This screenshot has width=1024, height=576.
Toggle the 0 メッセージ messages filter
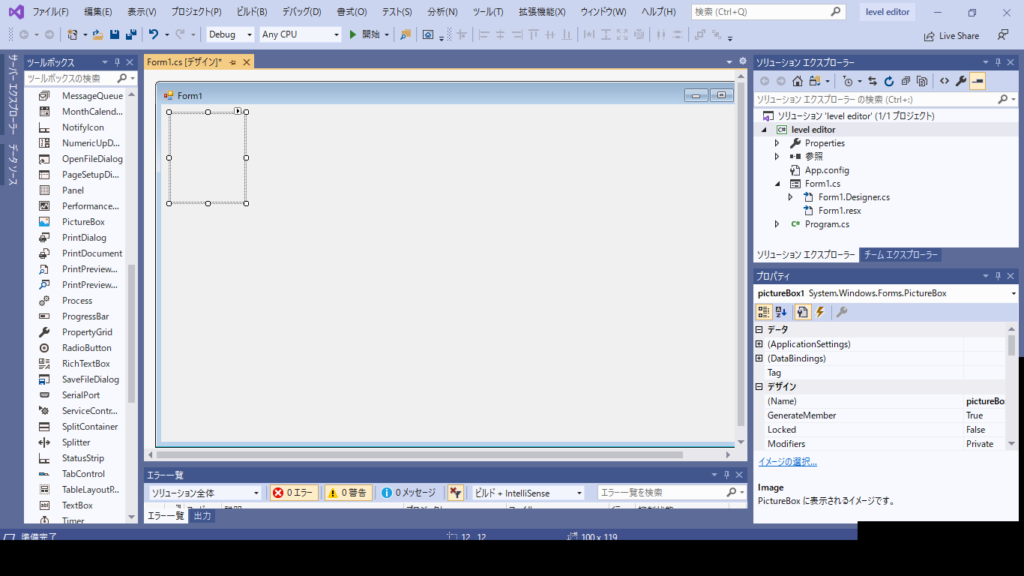(x=409, y=493)
